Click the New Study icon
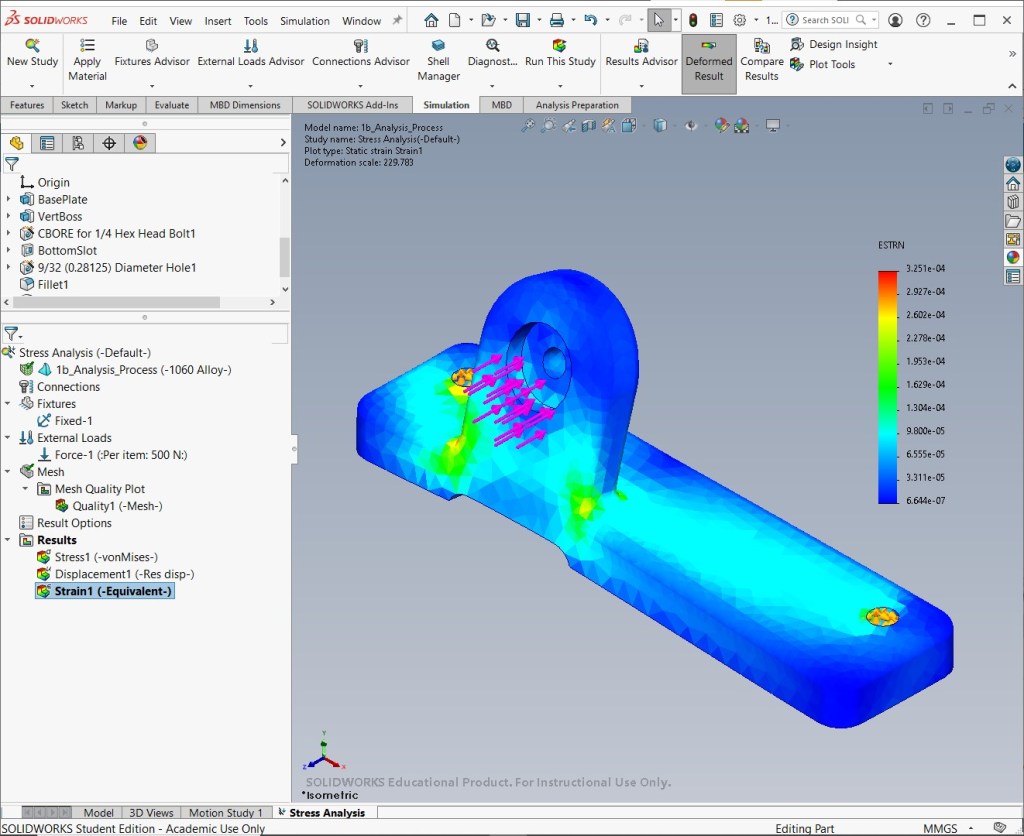 [32, 45]
